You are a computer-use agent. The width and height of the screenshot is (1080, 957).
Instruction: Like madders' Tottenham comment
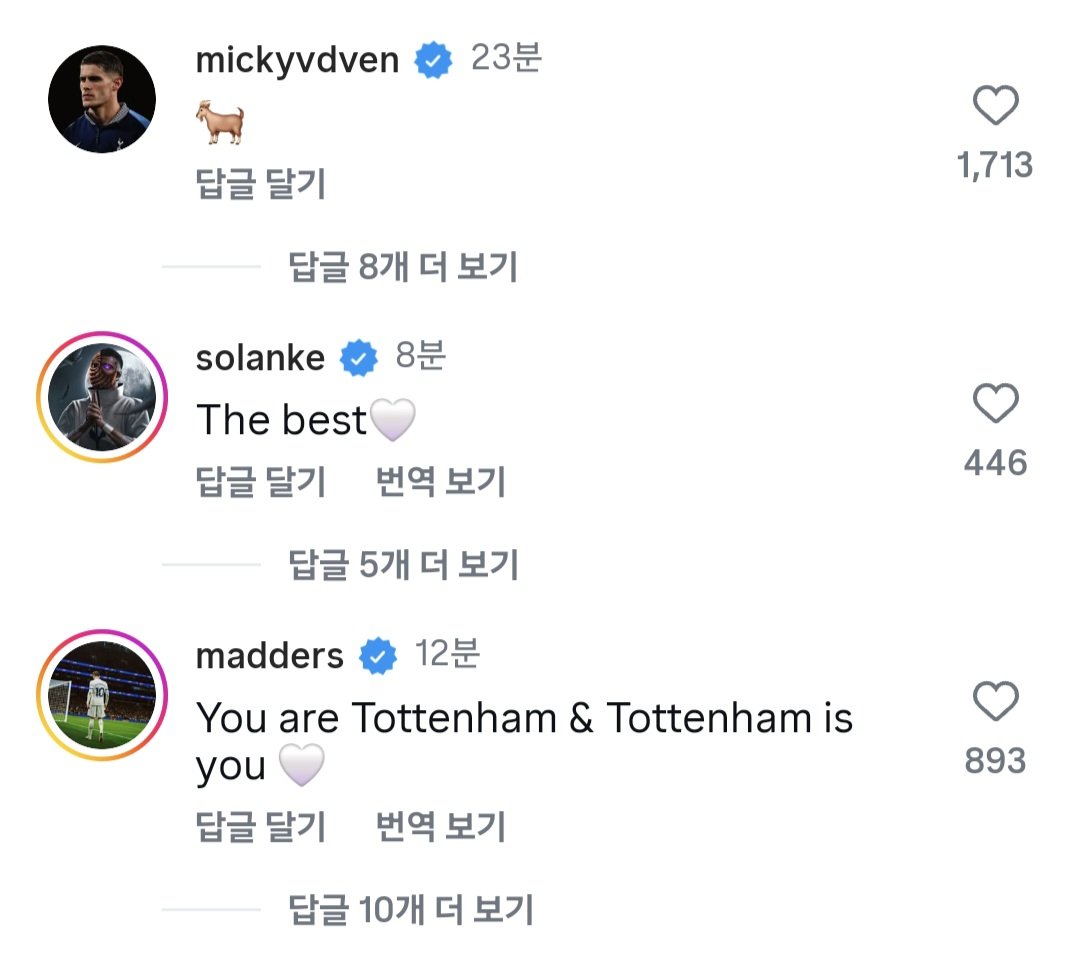click(995, 702)
